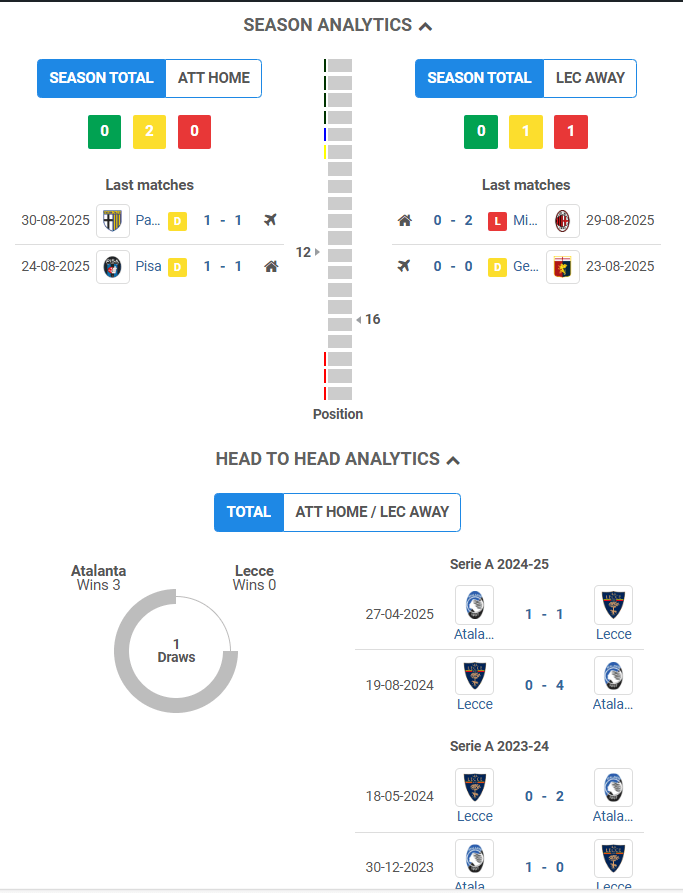
Task: Open the Lecce link in 18-05-2024 match
Action: 475,816
